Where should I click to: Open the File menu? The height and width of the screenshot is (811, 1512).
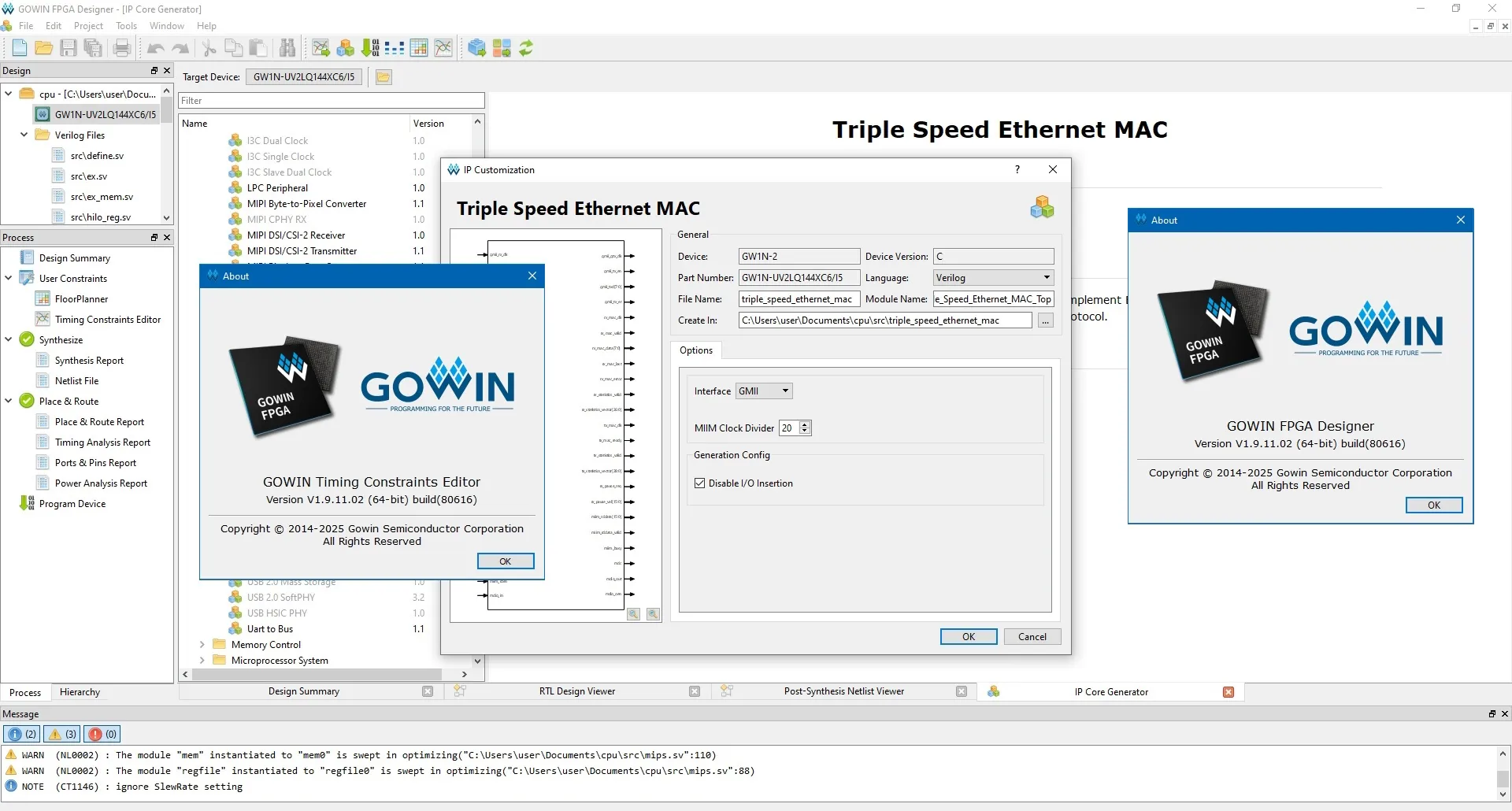pos(26,26)
